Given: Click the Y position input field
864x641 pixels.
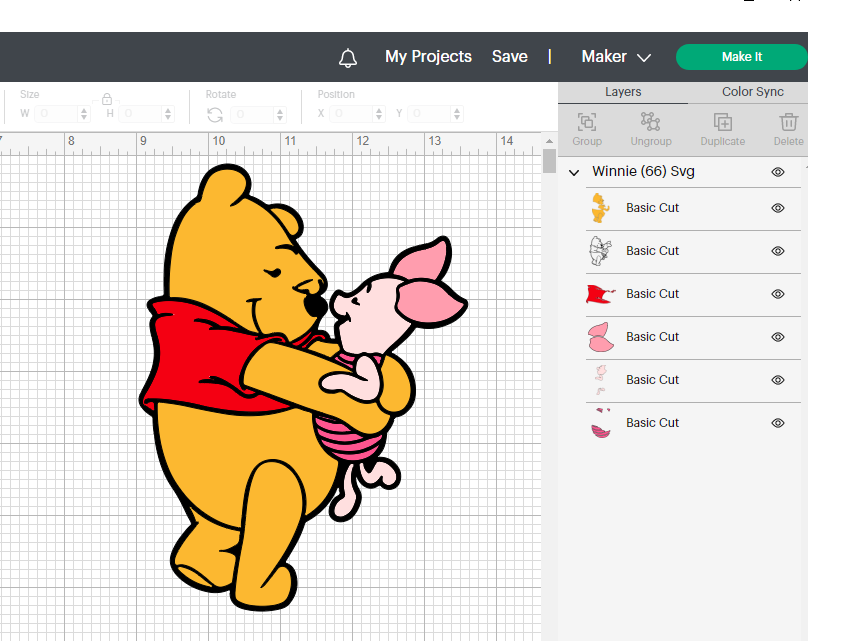Looking at the screenshot, I should point(430,114).
